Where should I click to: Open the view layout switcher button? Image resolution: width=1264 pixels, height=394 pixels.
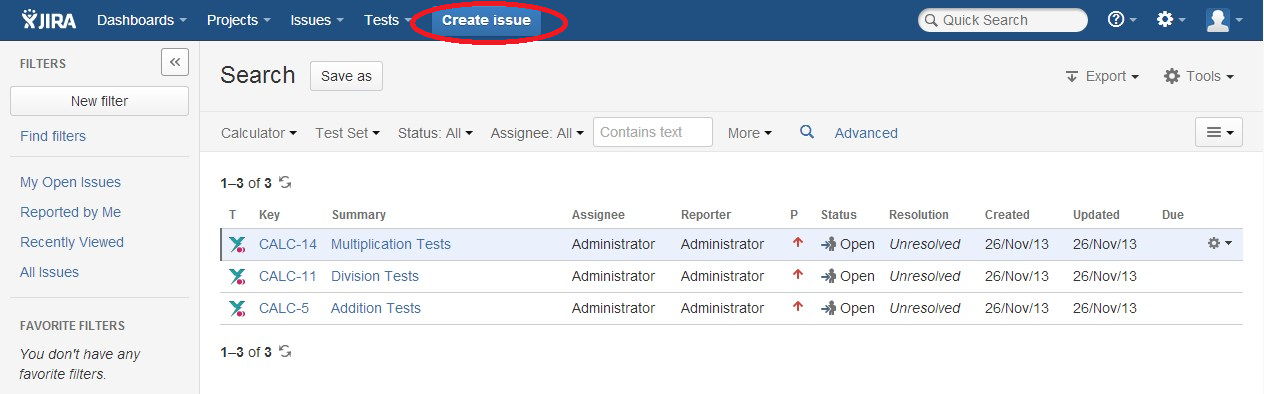(1218, 132)
